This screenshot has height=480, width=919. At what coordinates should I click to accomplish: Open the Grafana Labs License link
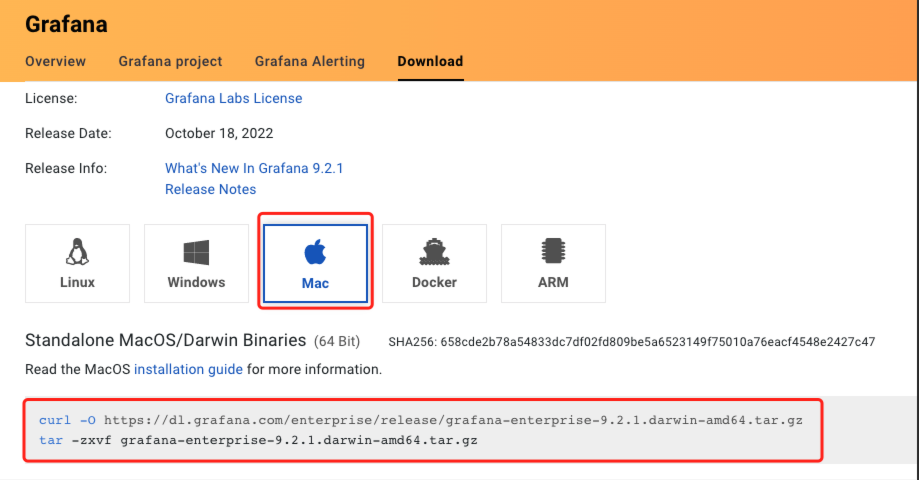[233, 98]
